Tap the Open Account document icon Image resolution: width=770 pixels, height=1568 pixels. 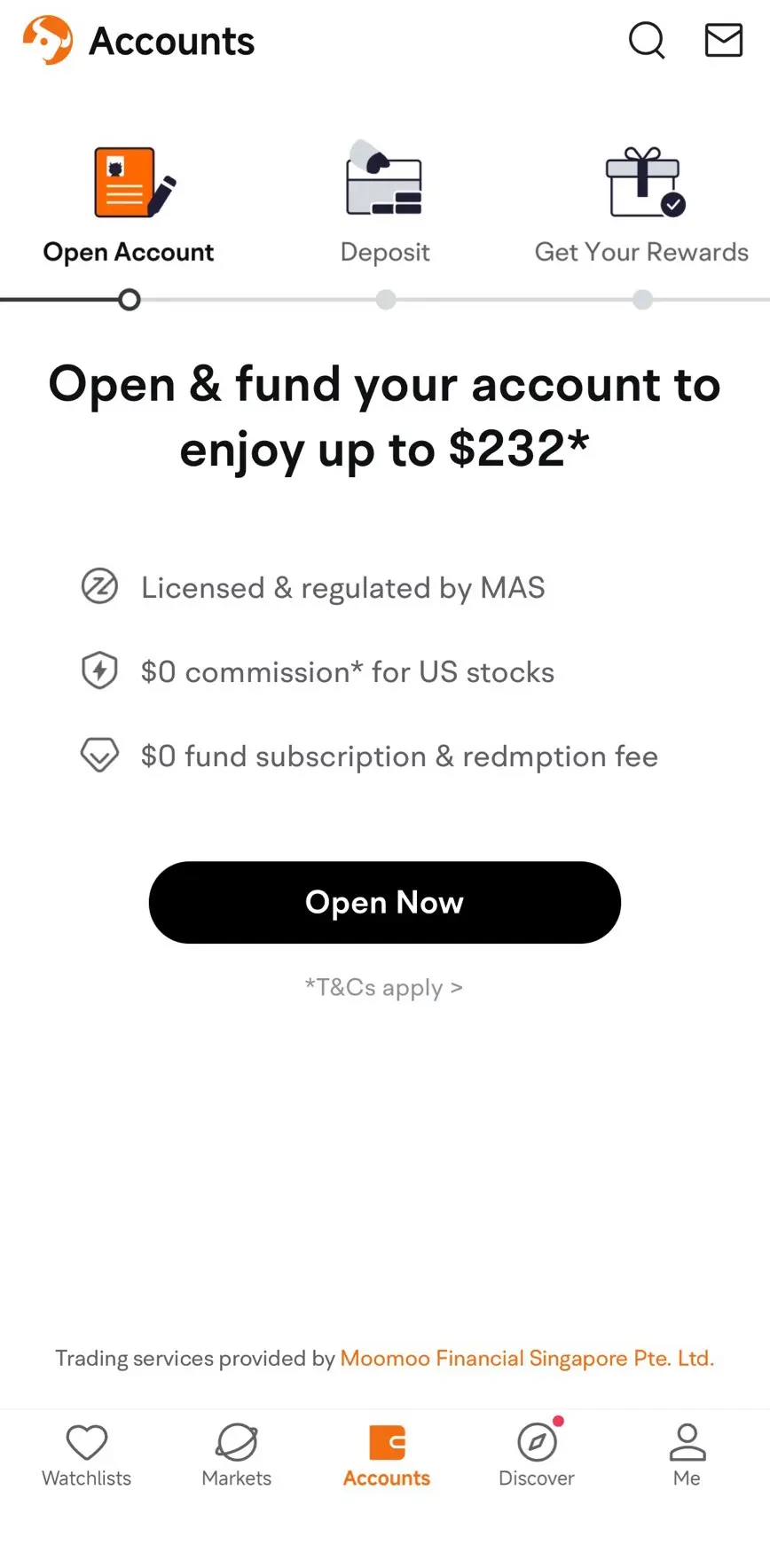134,183
